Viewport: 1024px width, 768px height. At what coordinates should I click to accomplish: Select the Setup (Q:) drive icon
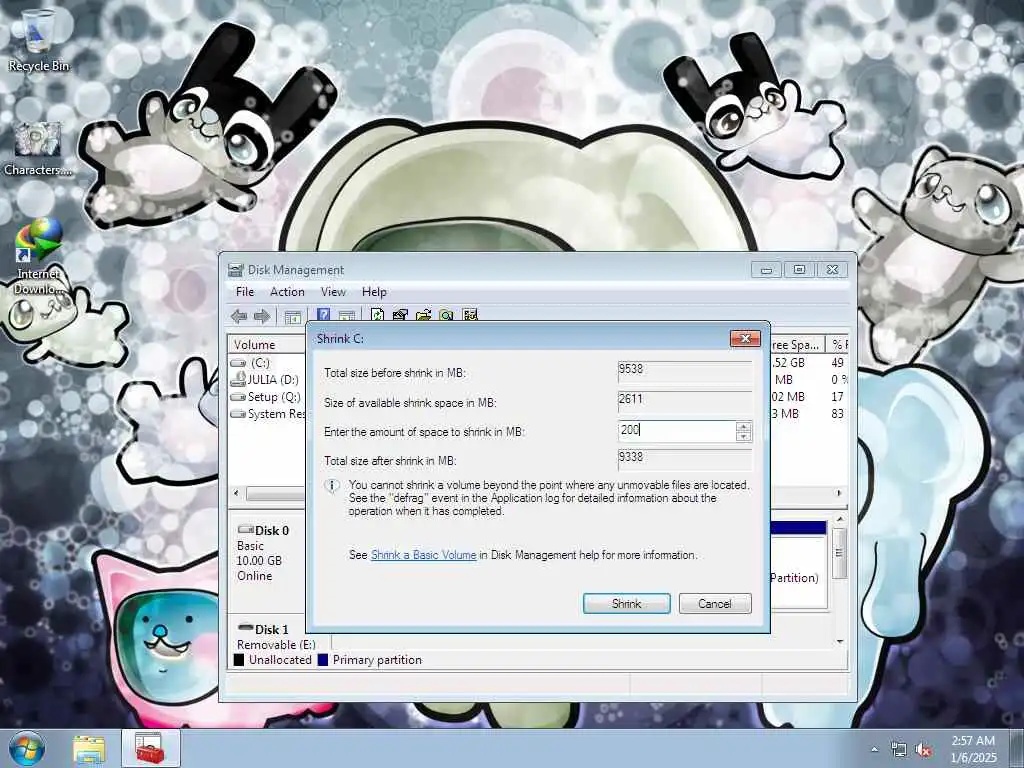[238, 397]
